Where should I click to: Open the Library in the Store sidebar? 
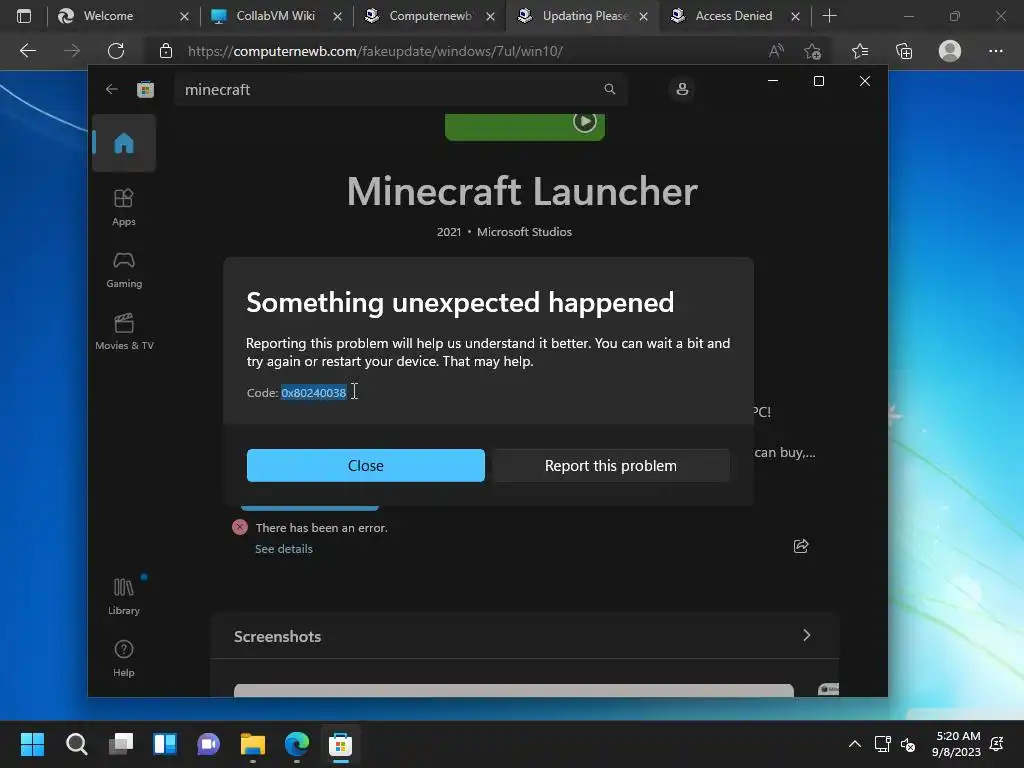click(123, 596)
